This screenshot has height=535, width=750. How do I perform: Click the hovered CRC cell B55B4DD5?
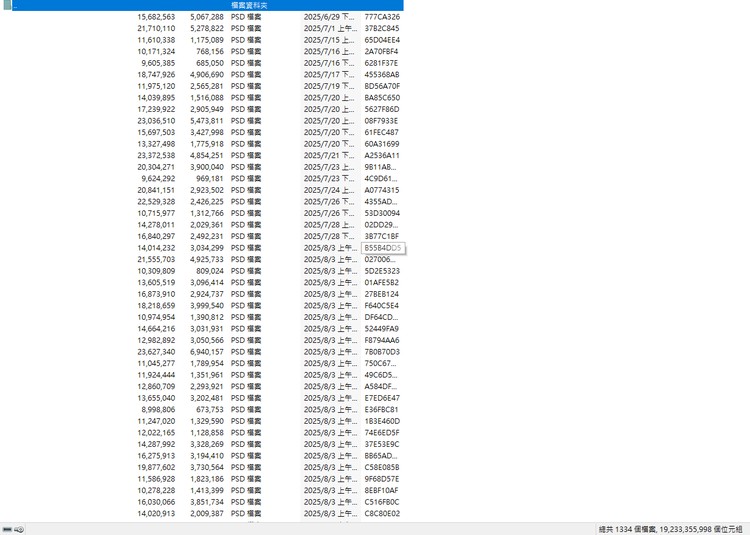pos(382,247)
